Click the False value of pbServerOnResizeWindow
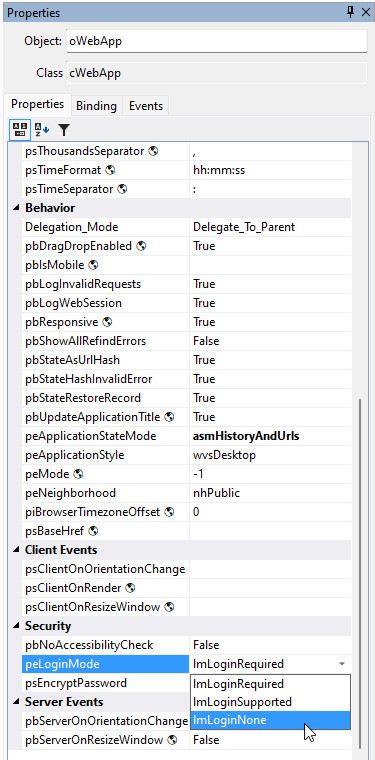The height and width of the screenshot is (760, 375). [206, 740]
